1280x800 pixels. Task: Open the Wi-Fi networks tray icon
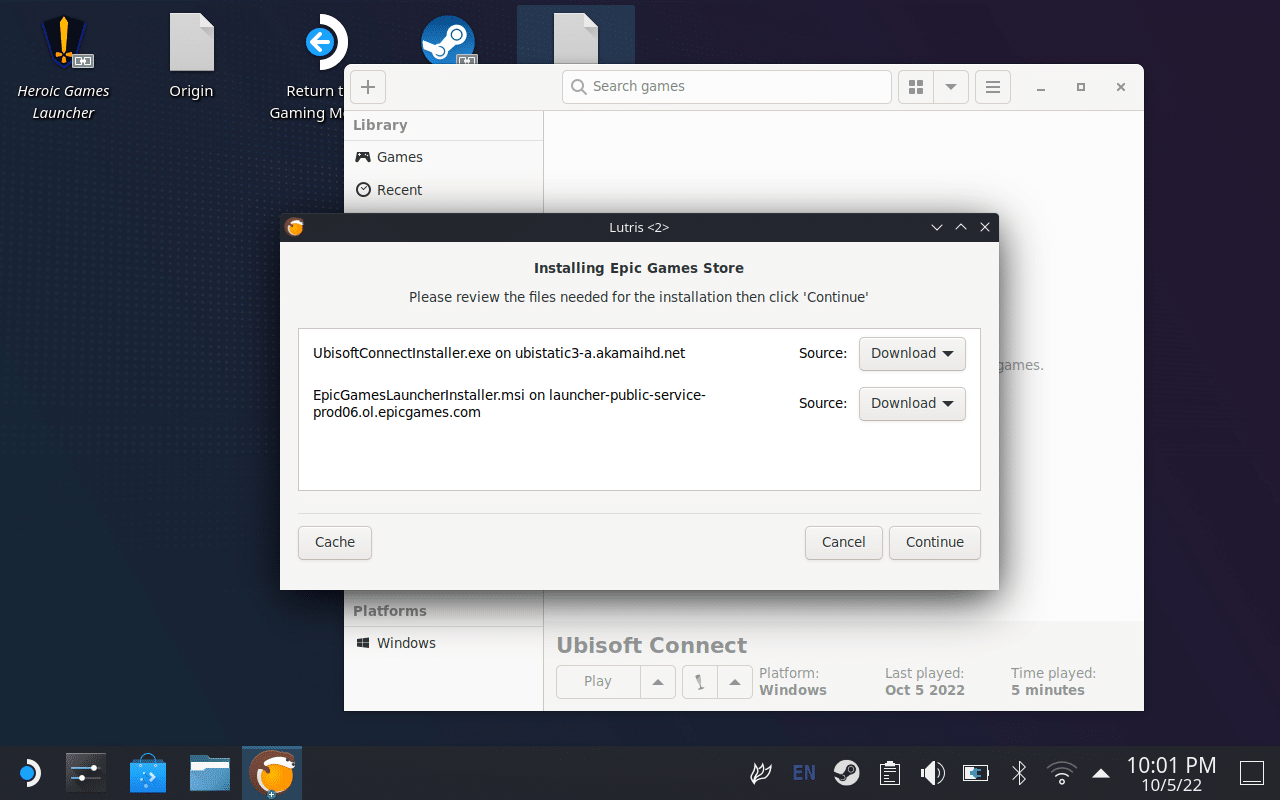pos(1061,773)
